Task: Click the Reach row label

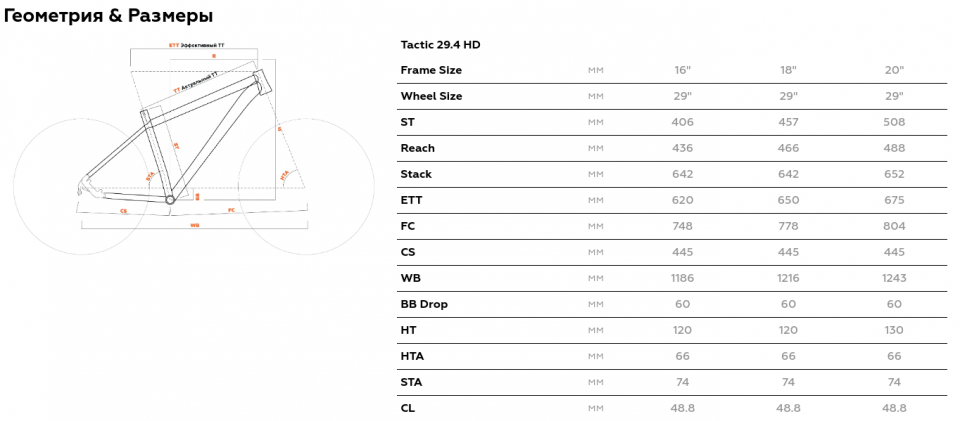Action: tap(417, 148)
